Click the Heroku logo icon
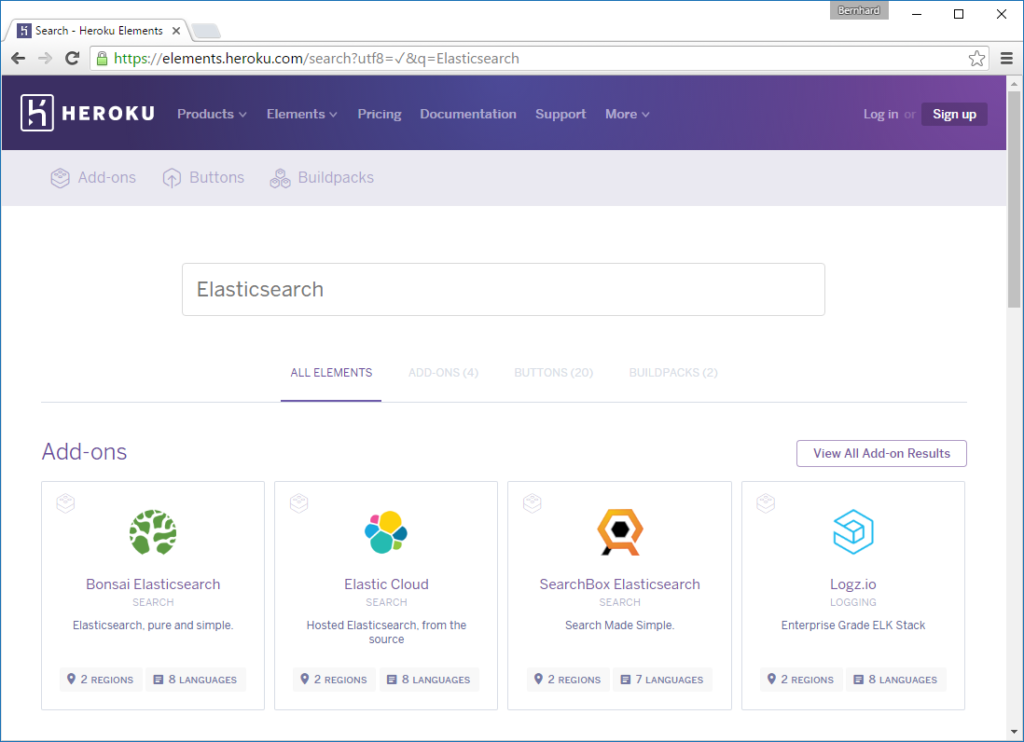This screenshot has height=742, width=1024. (x=36, y=112)
